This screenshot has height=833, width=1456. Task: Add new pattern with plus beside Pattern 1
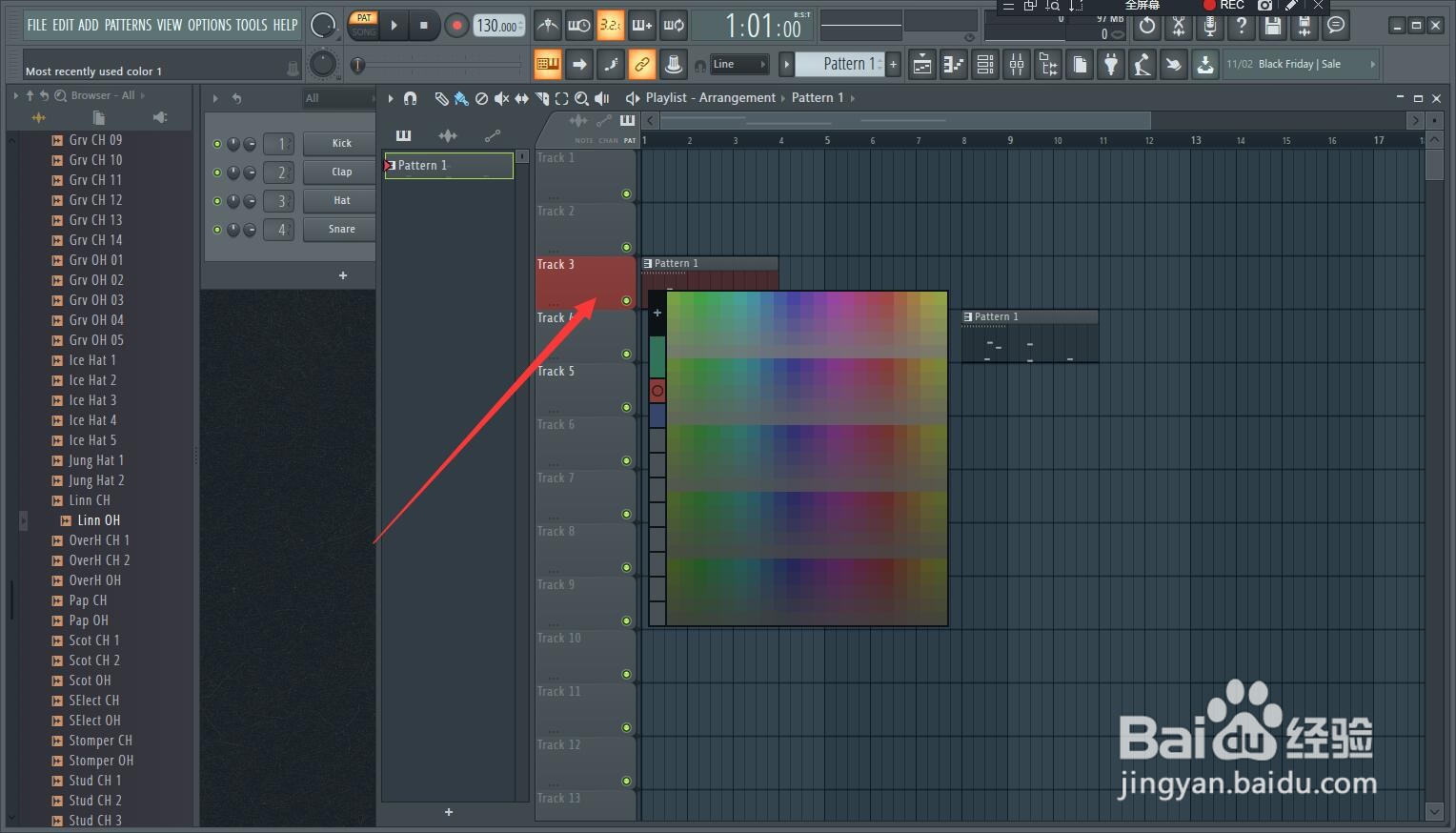coord(893,64)
